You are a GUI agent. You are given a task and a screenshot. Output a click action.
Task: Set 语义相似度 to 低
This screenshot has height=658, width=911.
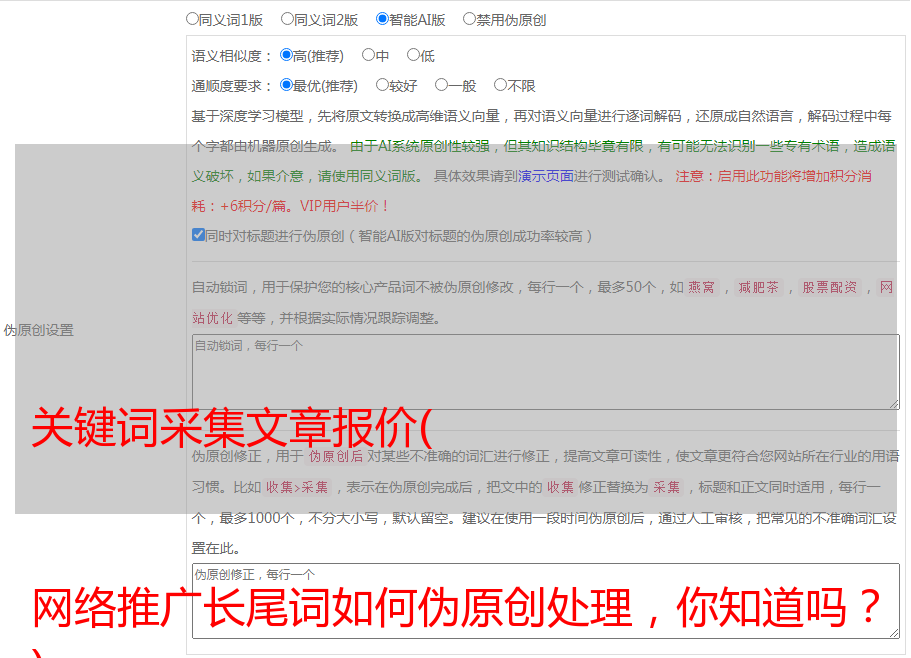413,55
